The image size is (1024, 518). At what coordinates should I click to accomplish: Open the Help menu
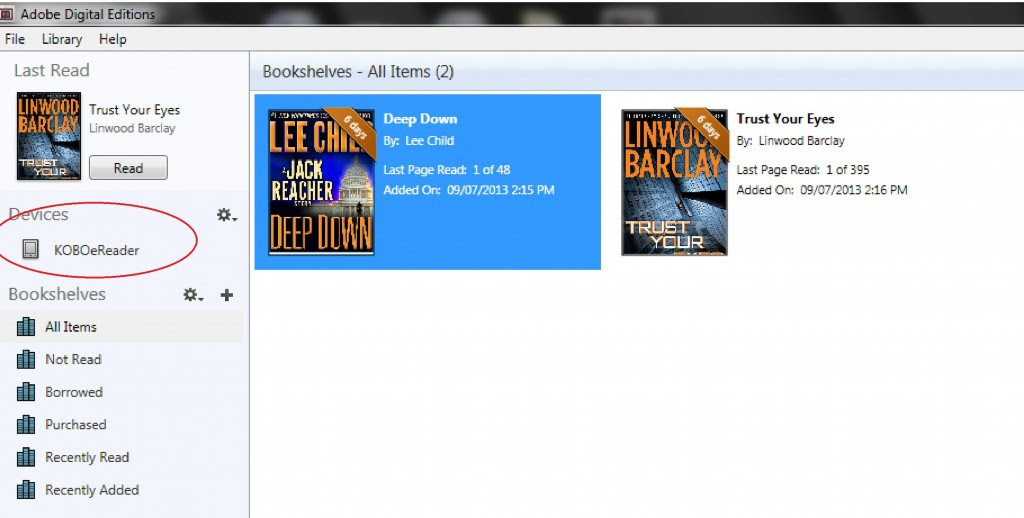(112, 39)
